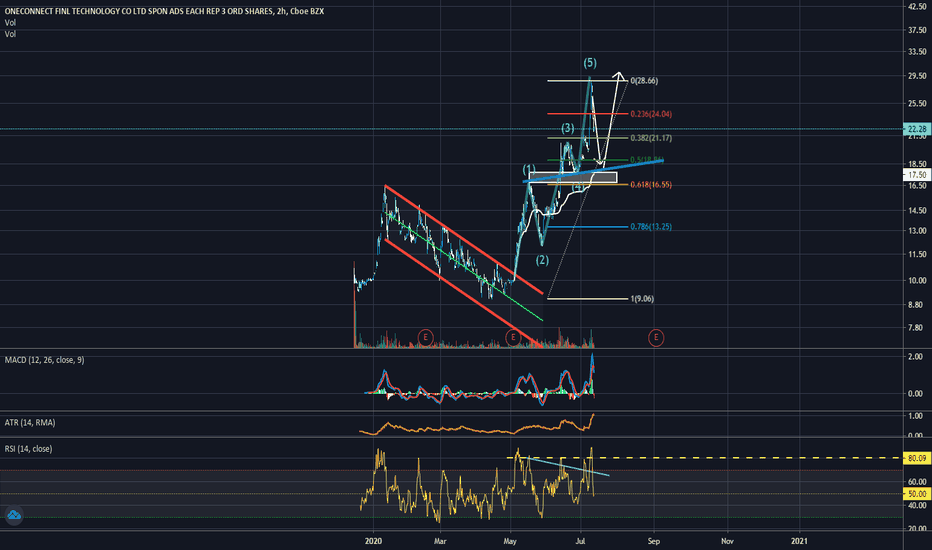The height and width of the screenshot is (550, 932).
Task: Click the earnings E marker above Mar
Action: pos(425,338)
